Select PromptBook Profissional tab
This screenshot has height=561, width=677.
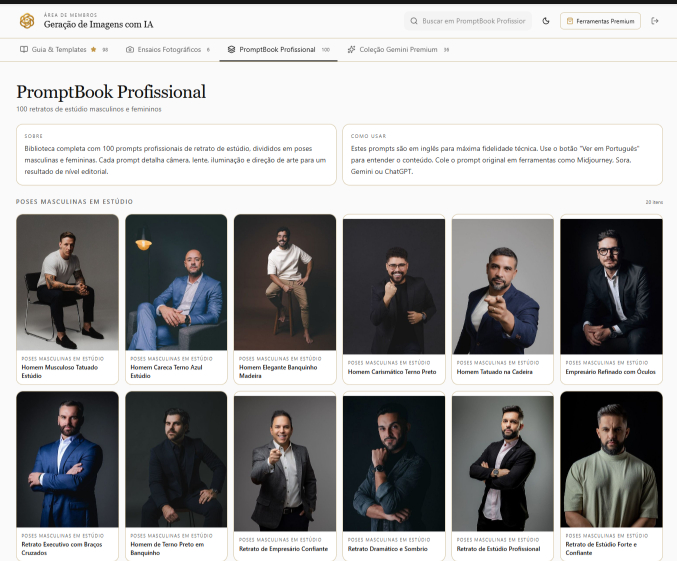tap(277, 50)
